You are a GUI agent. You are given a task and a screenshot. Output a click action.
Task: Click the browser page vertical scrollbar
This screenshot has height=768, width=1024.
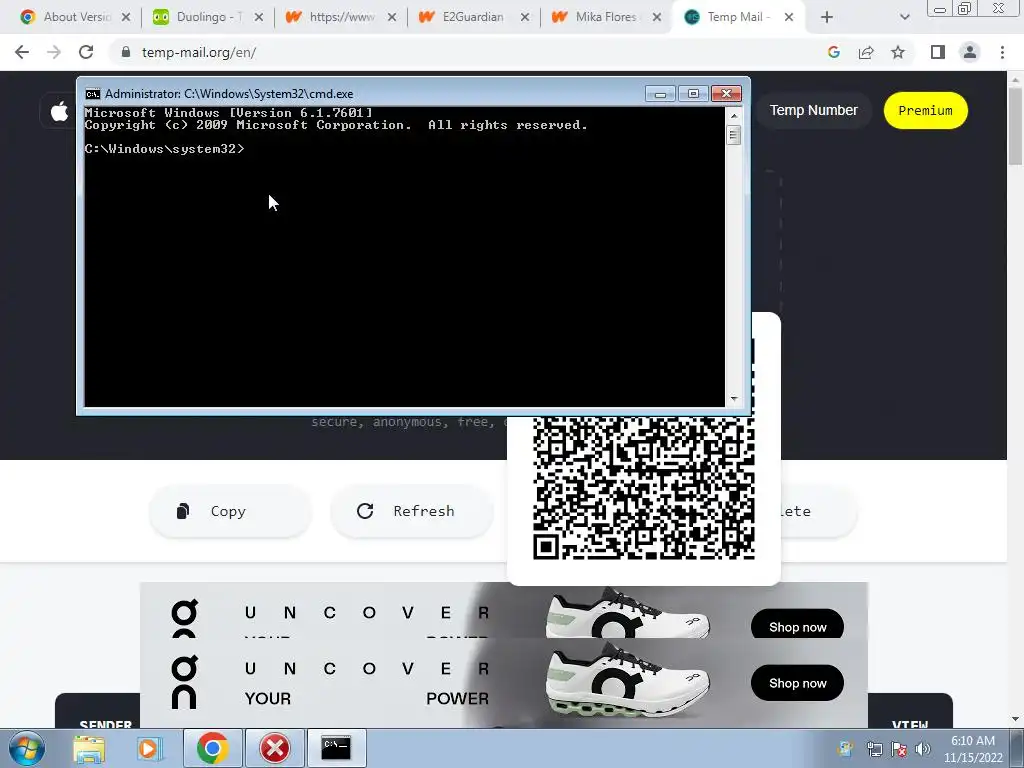pyautogui.click(x=1015, y=125)
